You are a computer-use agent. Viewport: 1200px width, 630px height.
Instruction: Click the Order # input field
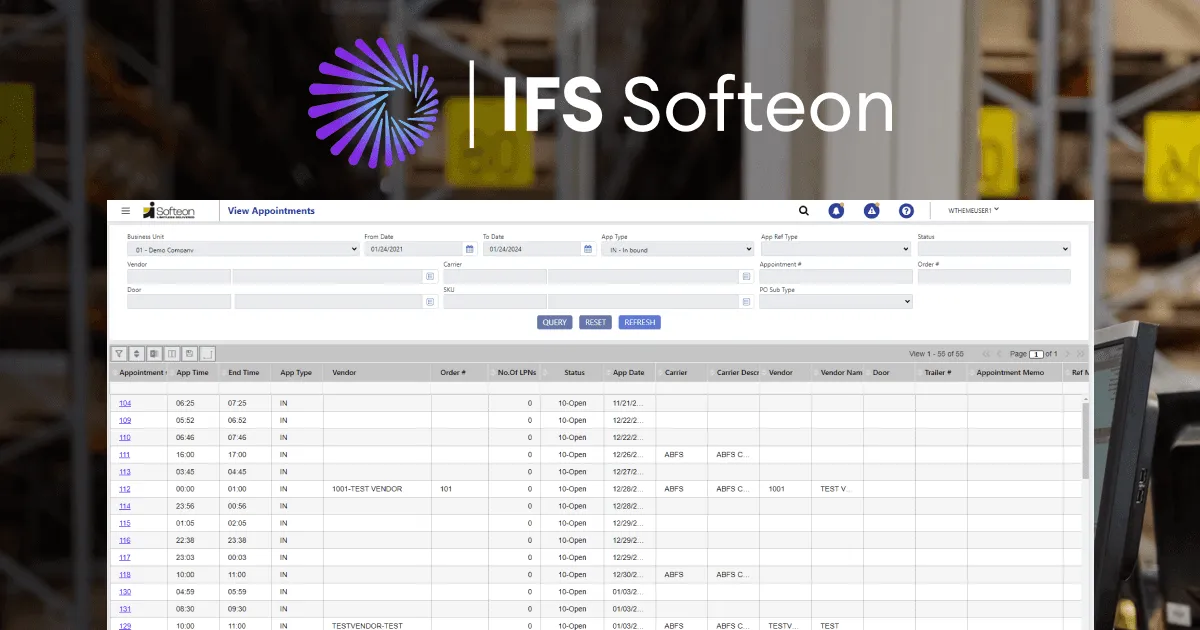tap(994, 276)
